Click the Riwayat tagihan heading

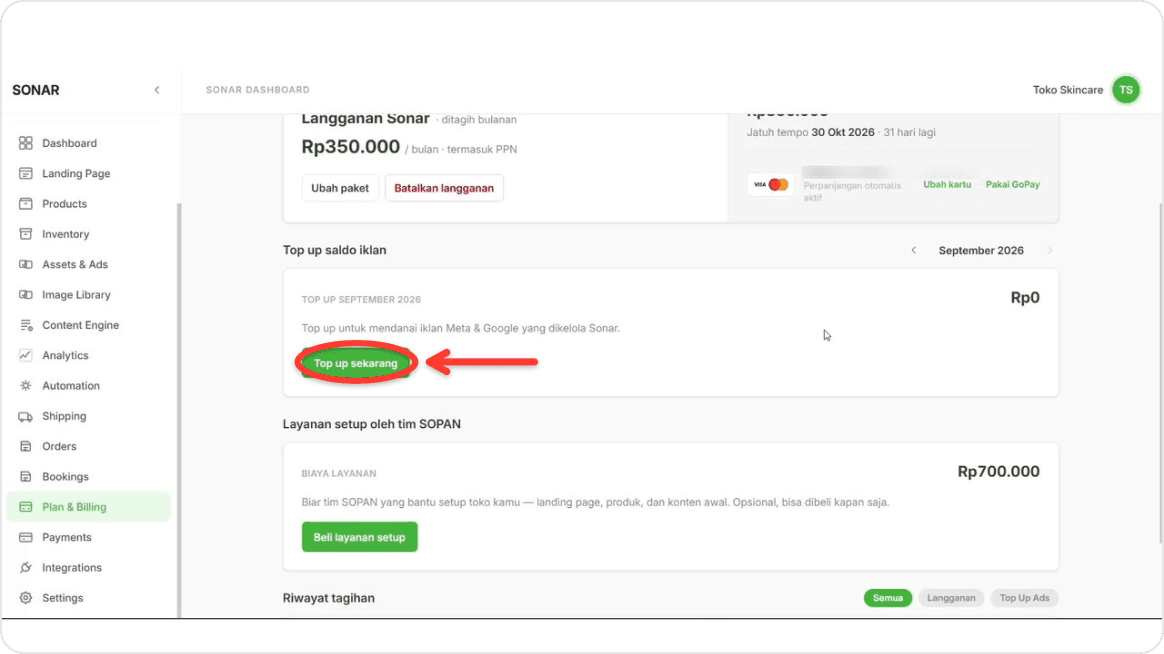point(328,598)
